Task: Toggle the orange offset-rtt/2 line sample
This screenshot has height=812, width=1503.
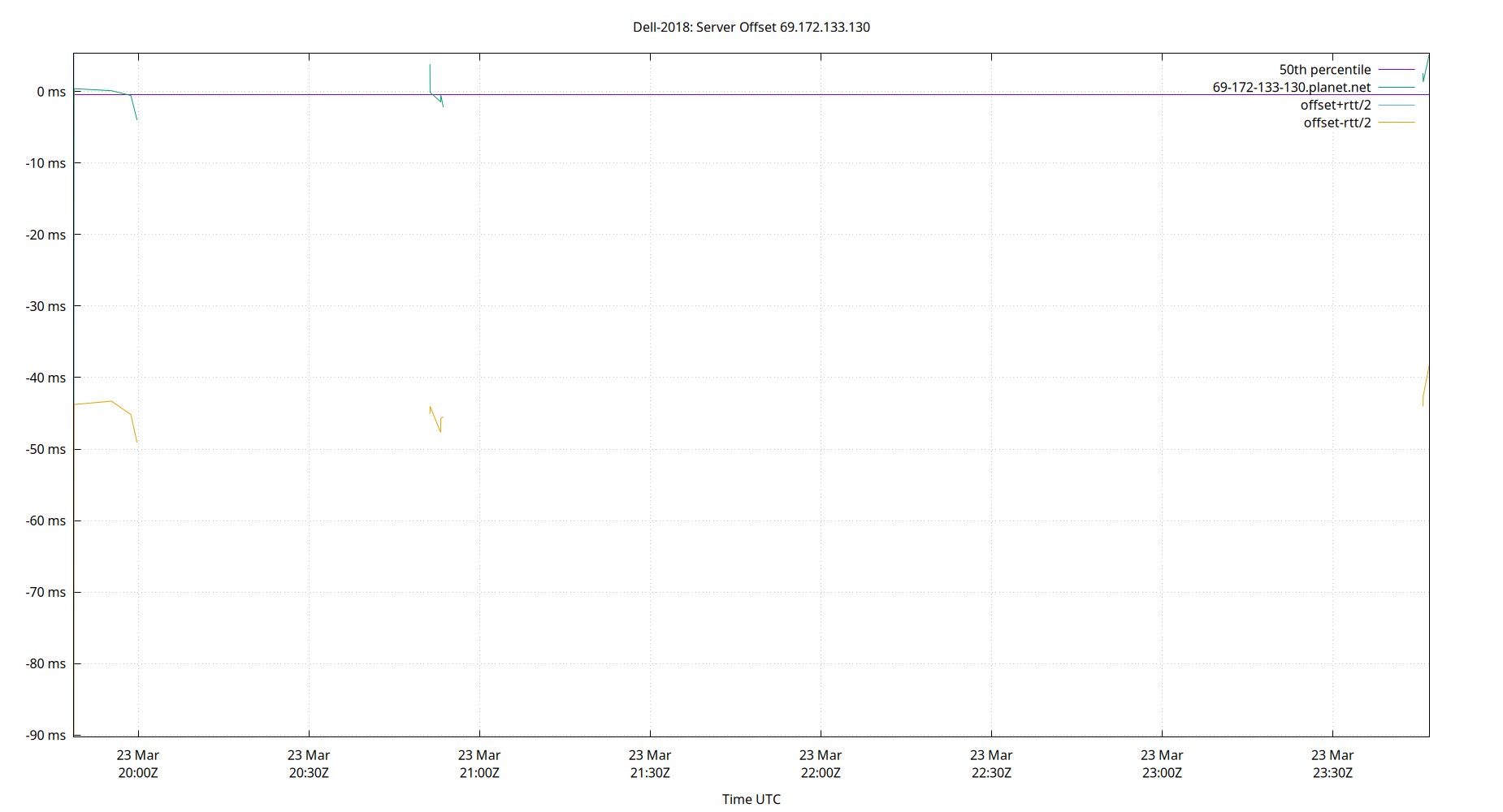Action: [x=1395, y=122]
